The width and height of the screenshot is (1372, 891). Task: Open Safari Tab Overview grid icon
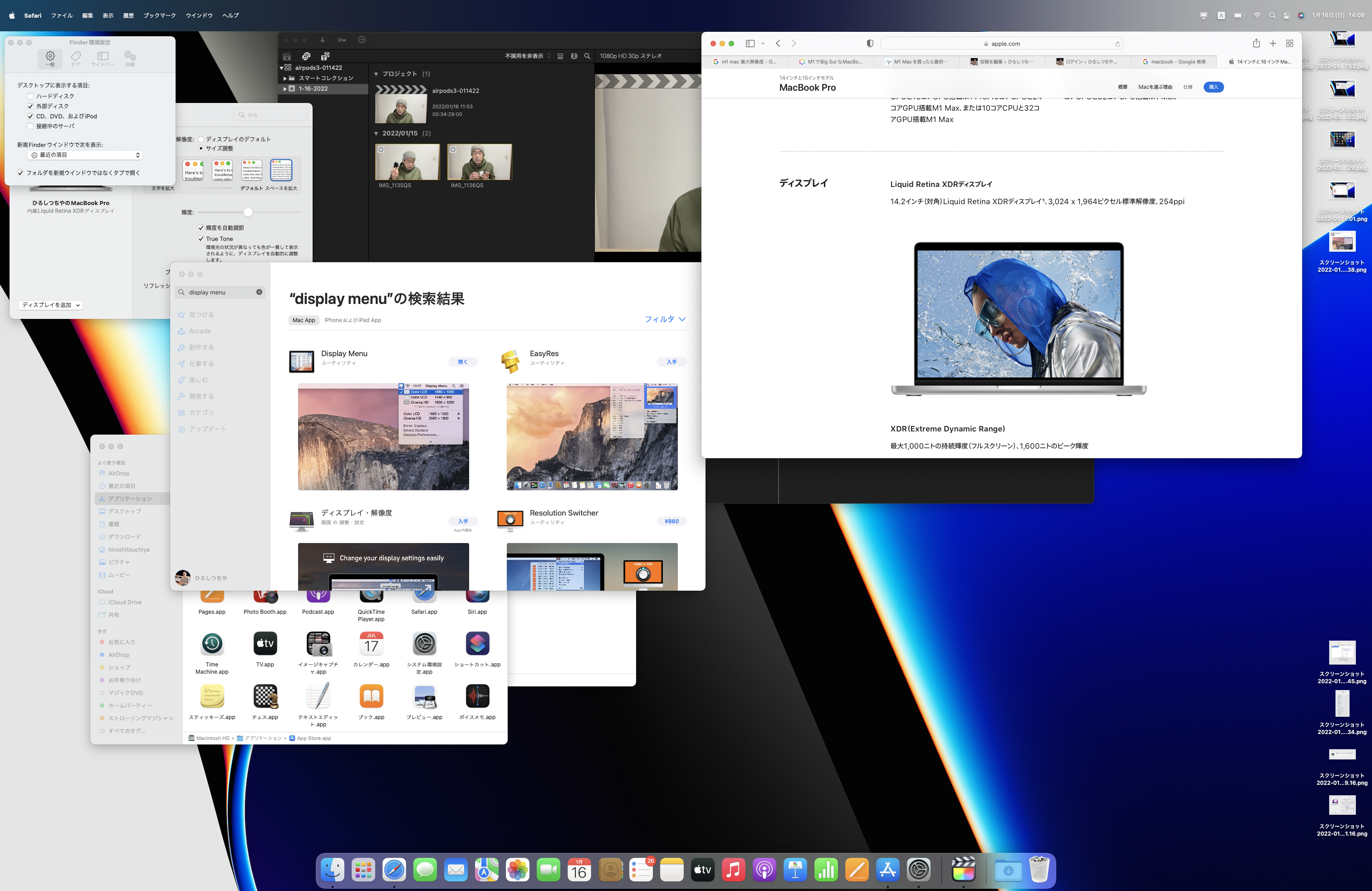(x=1290, y=43)
